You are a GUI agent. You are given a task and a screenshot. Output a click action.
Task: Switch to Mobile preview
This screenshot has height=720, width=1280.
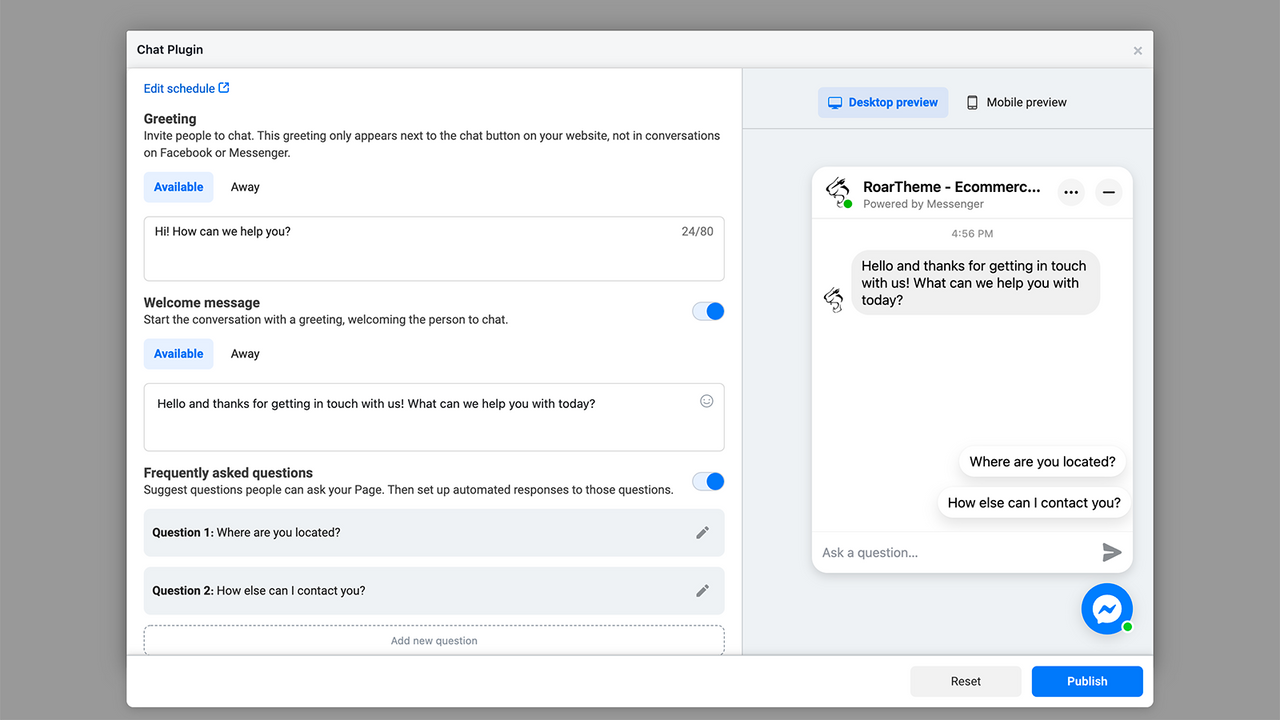coord(1016,102)
